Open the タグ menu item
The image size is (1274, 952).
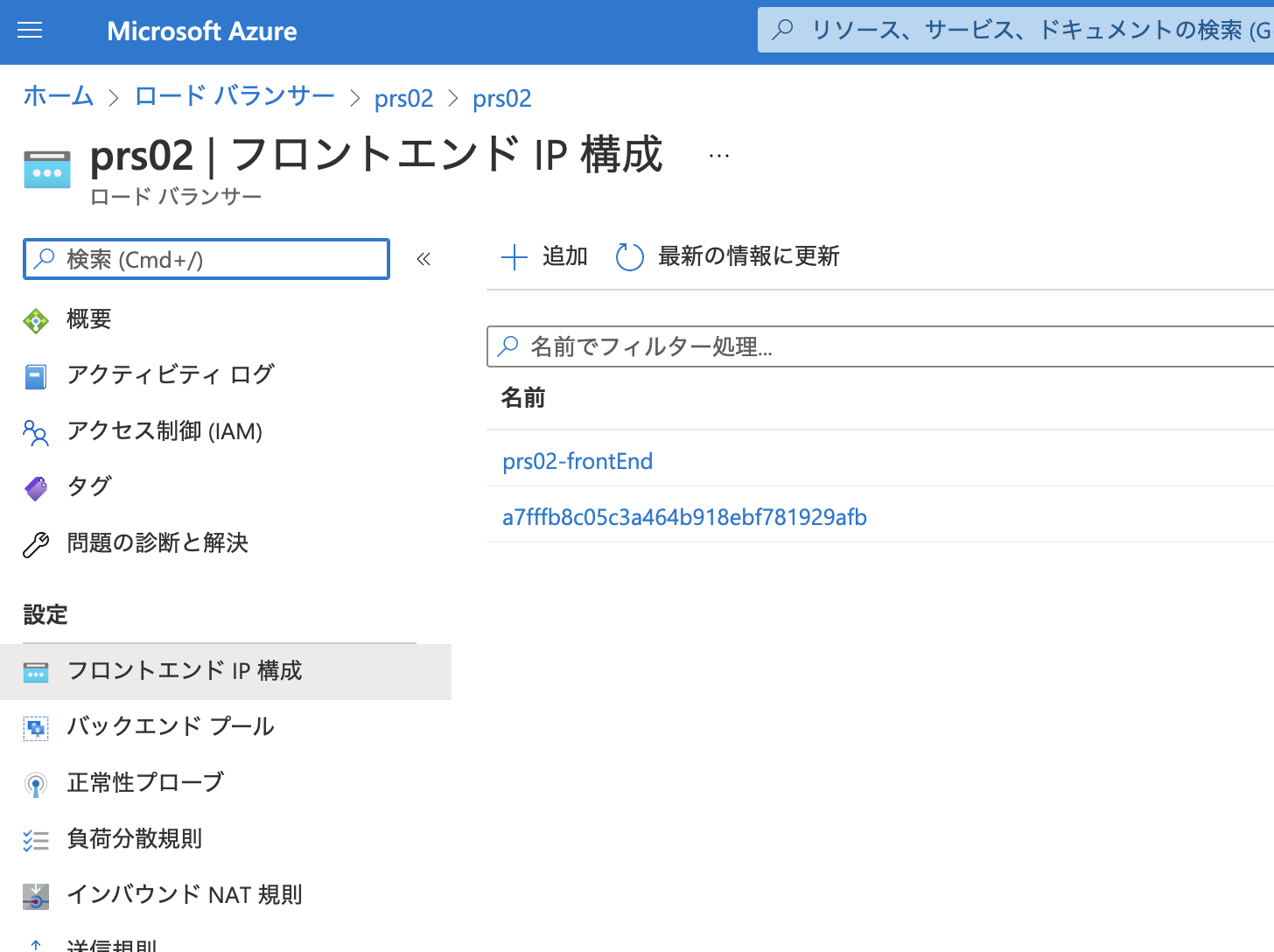pyautogui.click(x=89, y=486)
